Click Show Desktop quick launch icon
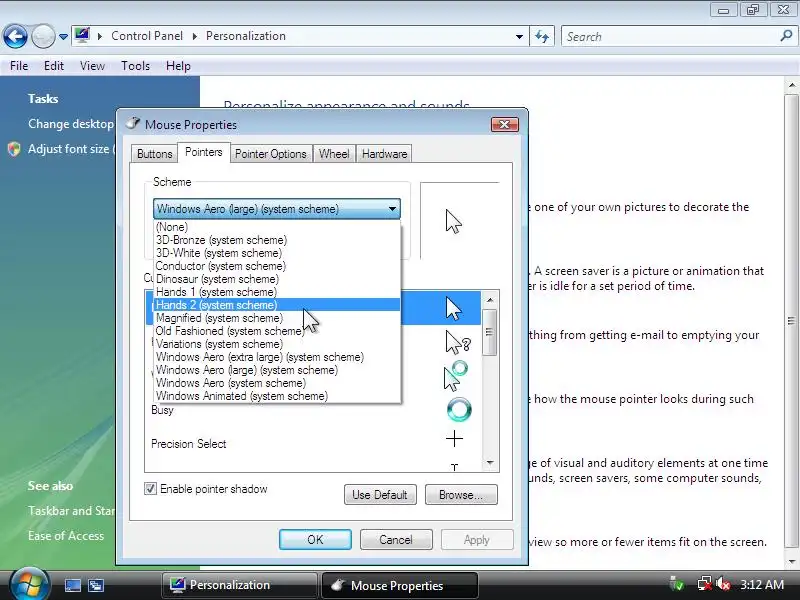800x600 pixels. (x=72, y=585)
